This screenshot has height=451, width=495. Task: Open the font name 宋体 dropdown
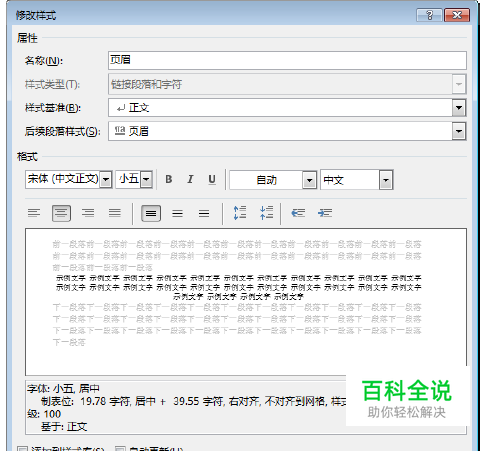click(106, 180)
